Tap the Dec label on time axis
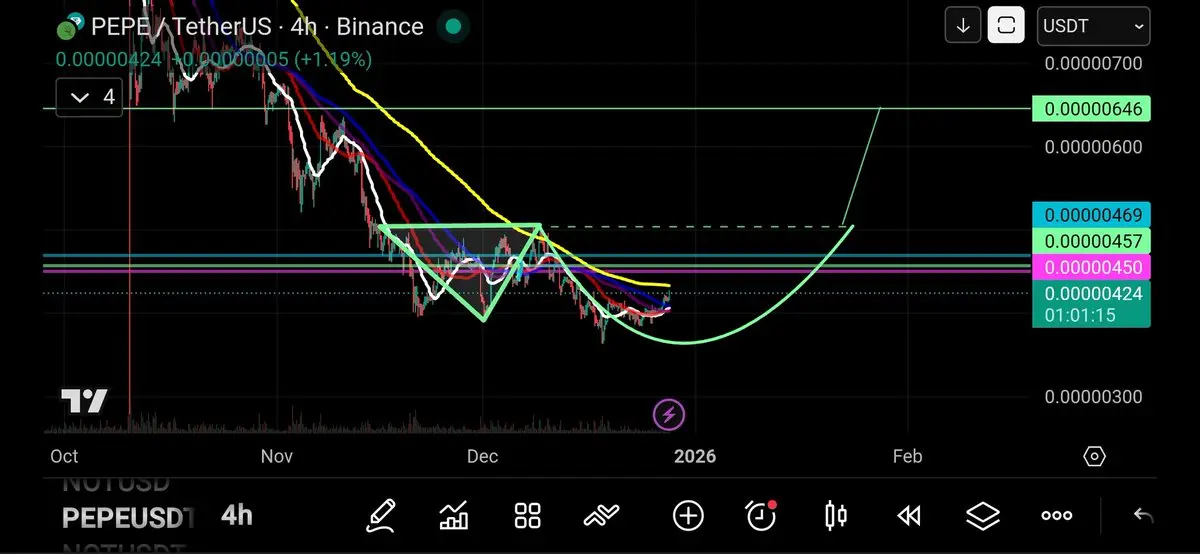This screenshot has width=1200, height=554. click(x=482, y=456)
